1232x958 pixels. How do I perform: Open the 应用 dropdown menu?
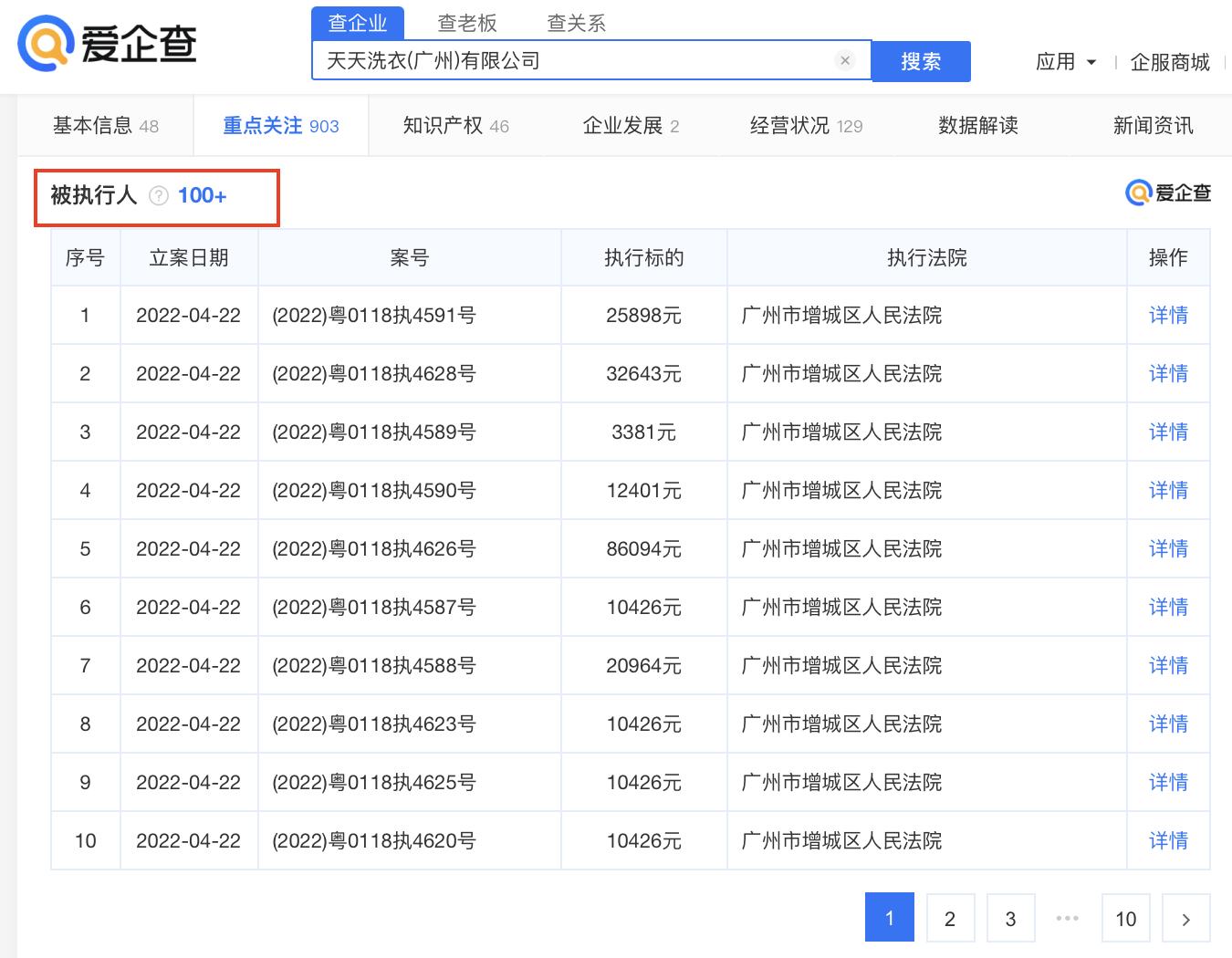(x=1056, y=62)
